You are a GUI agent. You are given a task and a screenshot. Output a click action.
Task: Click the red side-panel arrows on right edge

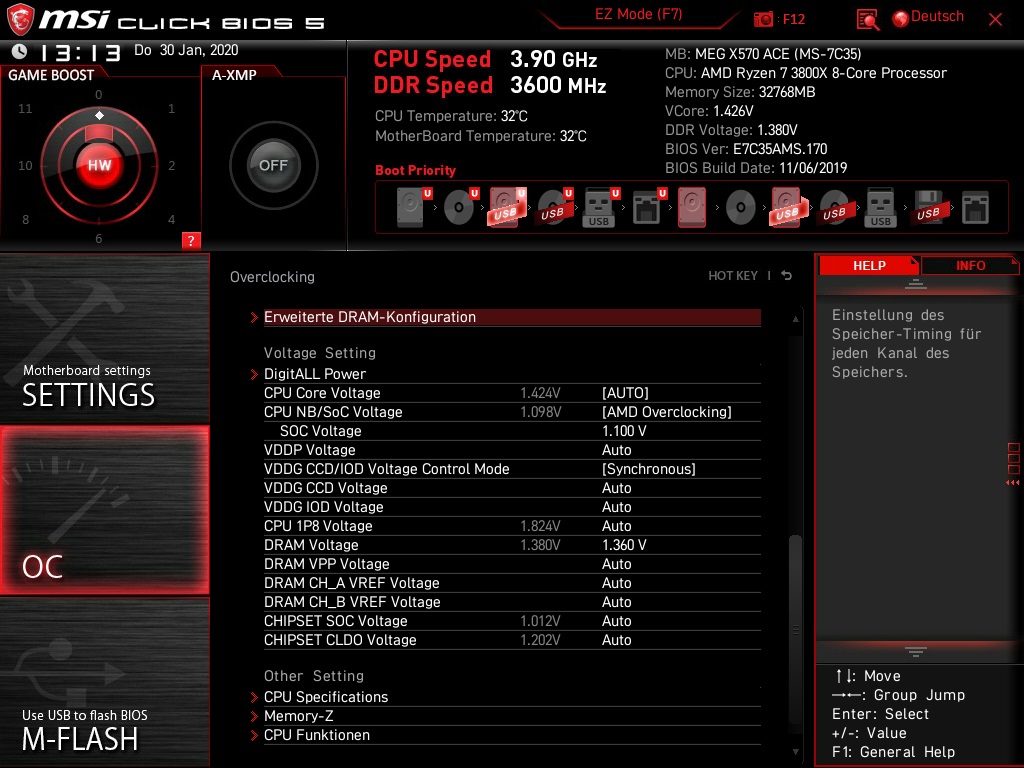pyautogui.click(x=1013, y=483)
